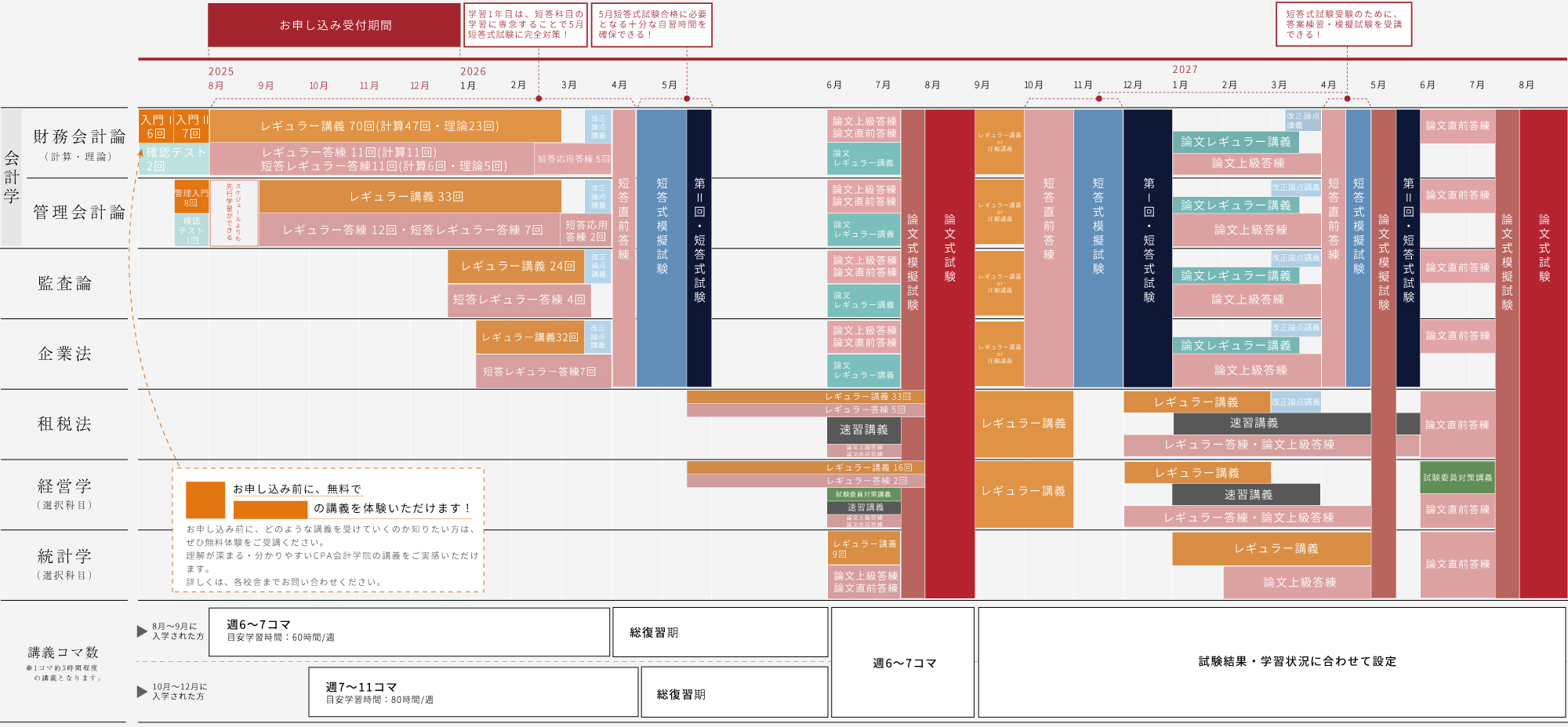
Task: Select the 財務会計論 subject label
Action: pyautogui.click(x=78, y=137)
